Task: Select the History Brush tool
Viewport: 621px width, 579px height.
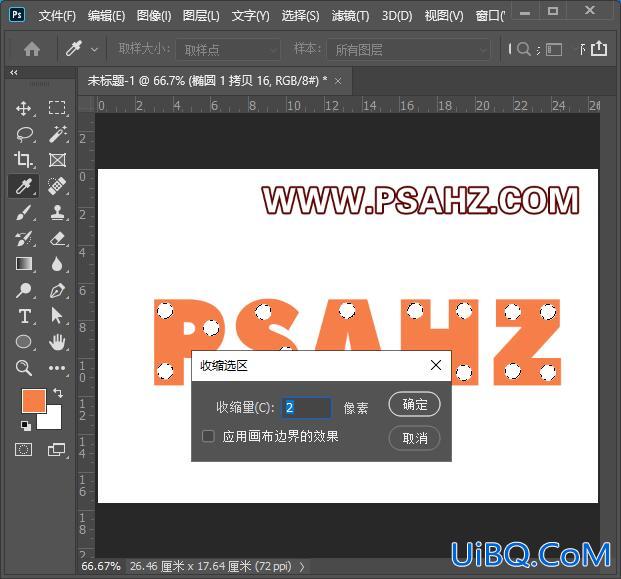Action: 24,238
